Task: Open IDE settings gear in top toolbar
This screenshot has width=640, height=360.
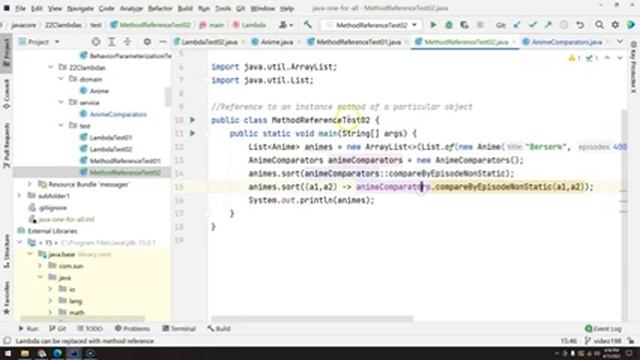Action: (615, 25)
